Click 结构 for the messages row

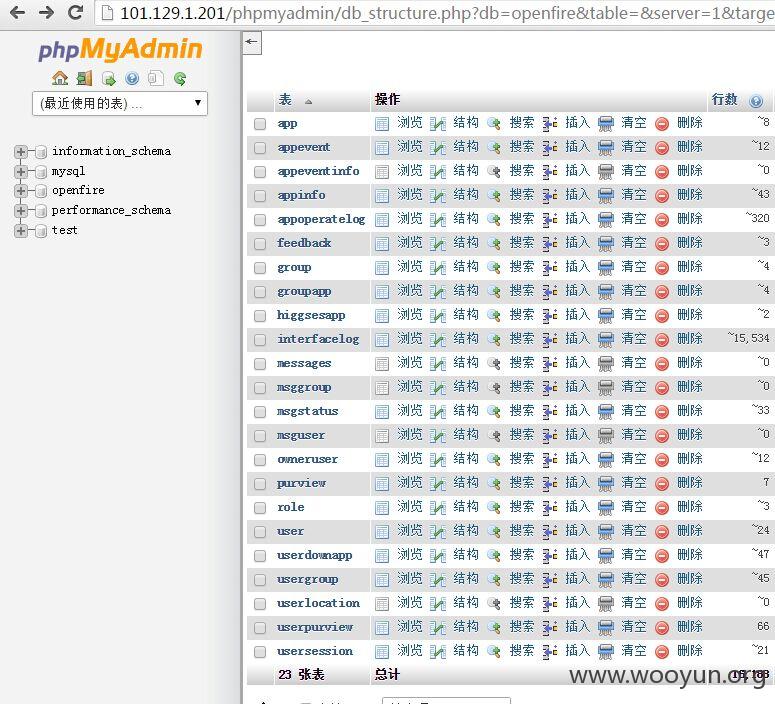466,362
